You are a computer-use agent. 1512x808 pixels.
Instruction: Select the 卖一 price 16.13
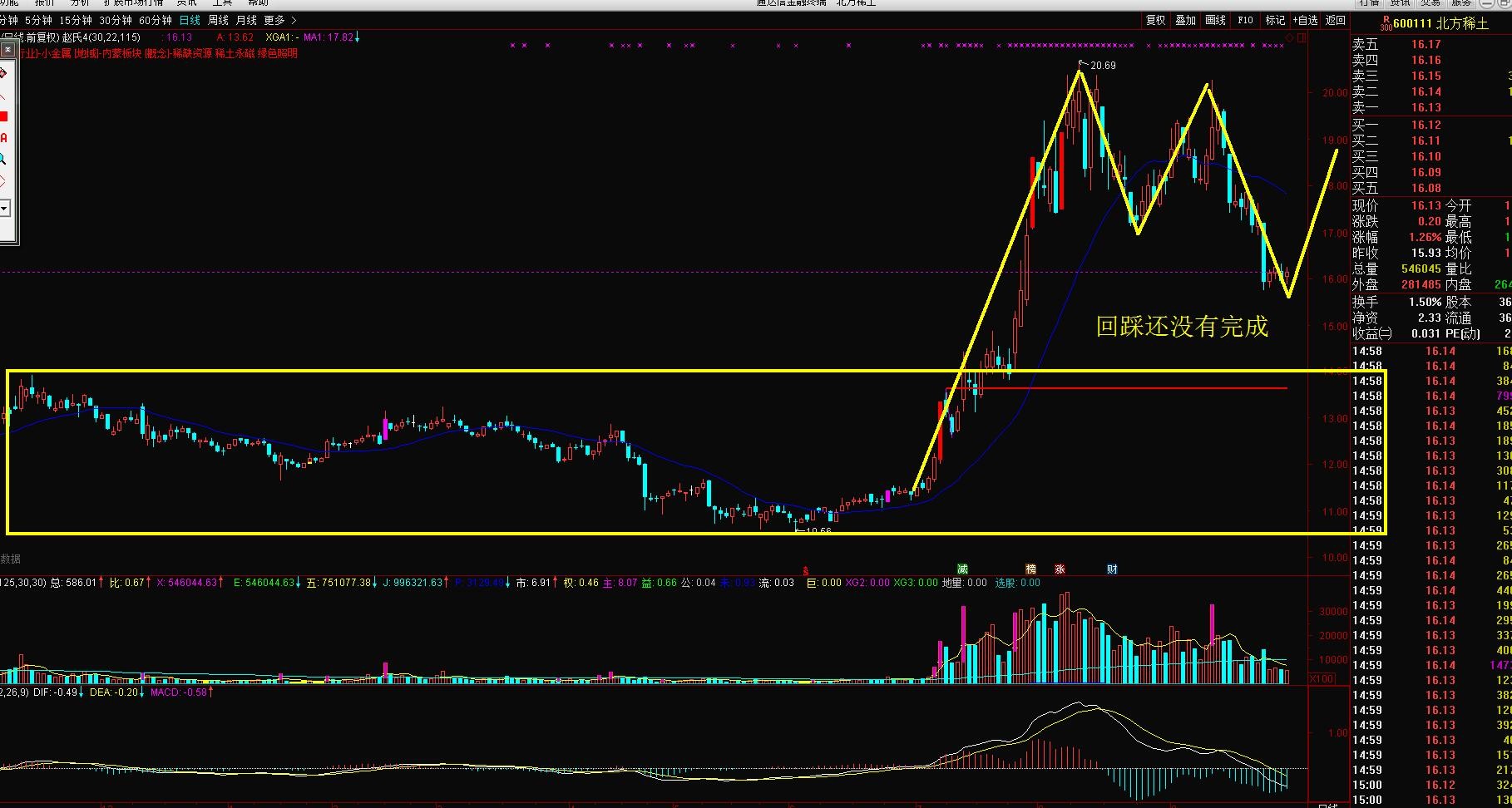[x=1426, y=107]
